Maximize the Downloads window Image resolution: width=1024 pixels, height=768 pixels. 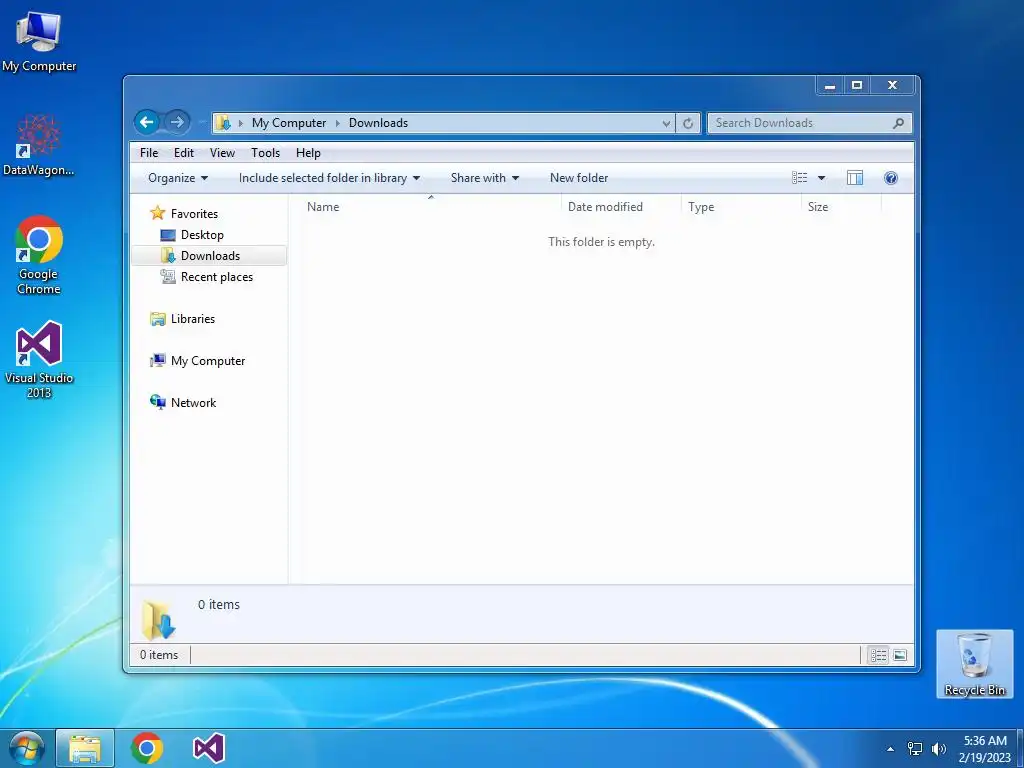click(857, 86)
